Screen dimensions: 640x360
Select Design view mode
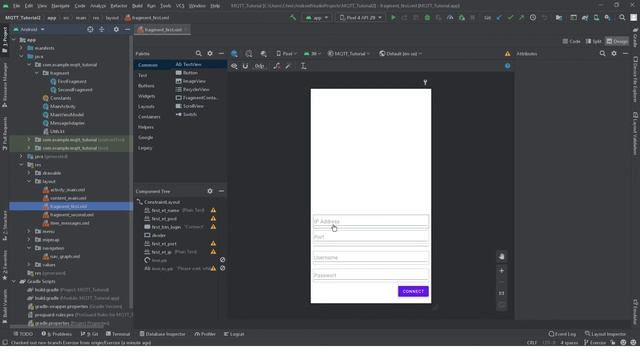(x=617, y=41)
